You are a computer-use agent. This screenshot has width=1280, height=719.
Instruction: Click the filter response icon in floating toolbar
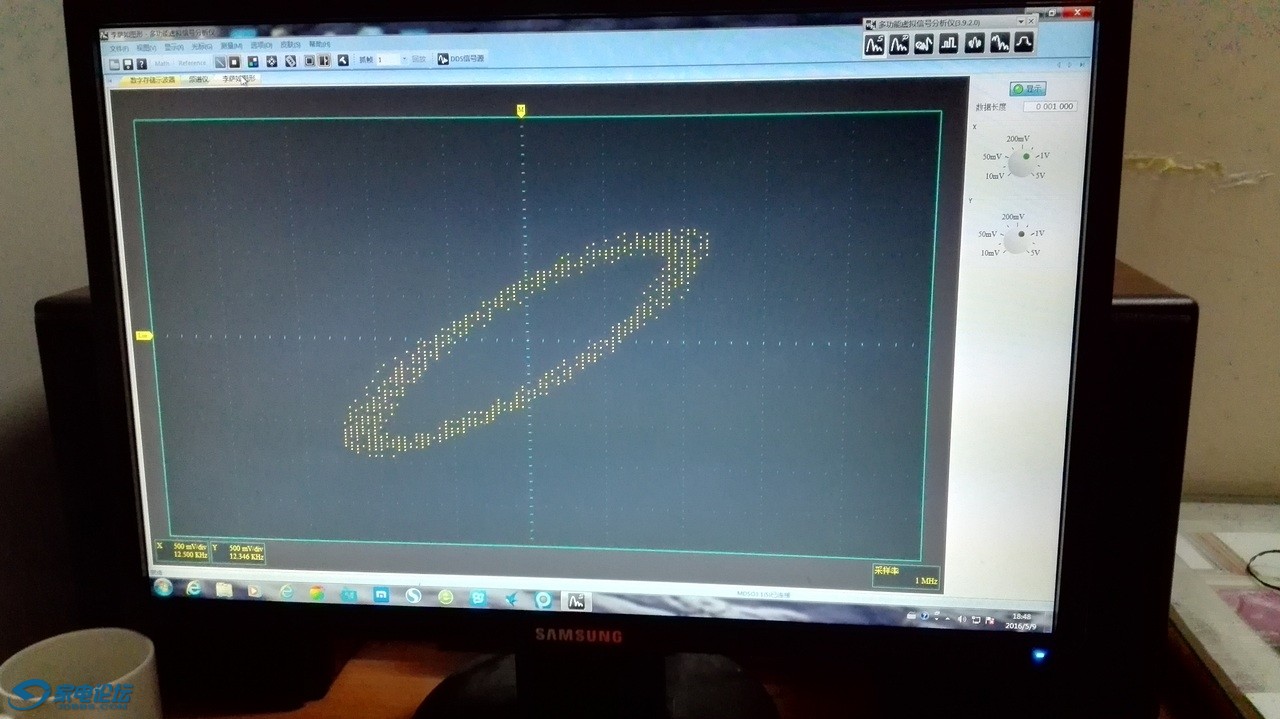point(1024,43)
